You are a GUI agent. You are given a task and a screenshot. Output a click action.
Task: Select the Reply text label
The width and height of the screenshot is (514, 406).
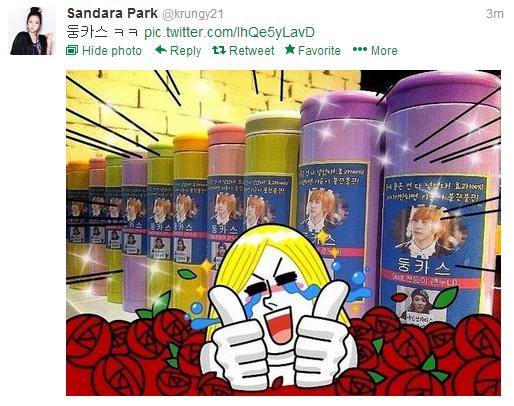185,51
